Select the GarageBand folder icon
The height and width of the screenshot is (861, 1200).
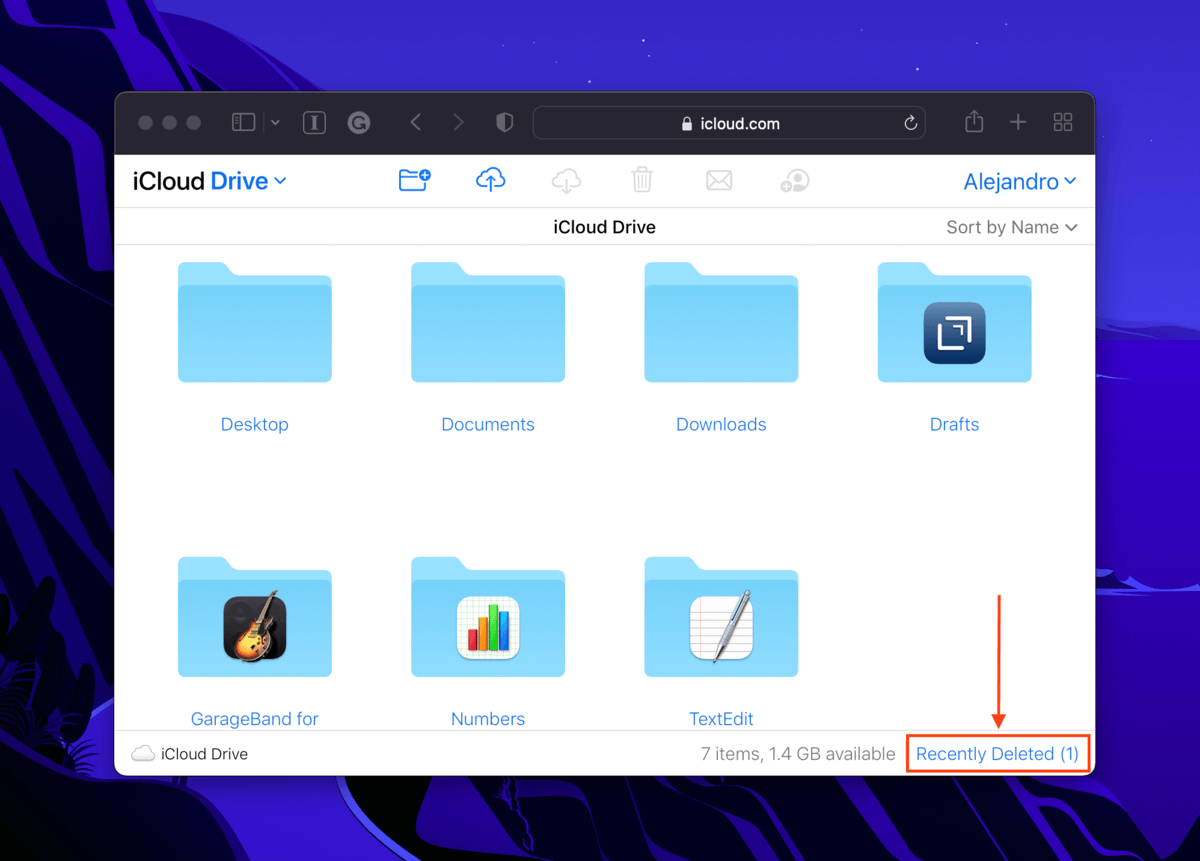click(255, 617)
